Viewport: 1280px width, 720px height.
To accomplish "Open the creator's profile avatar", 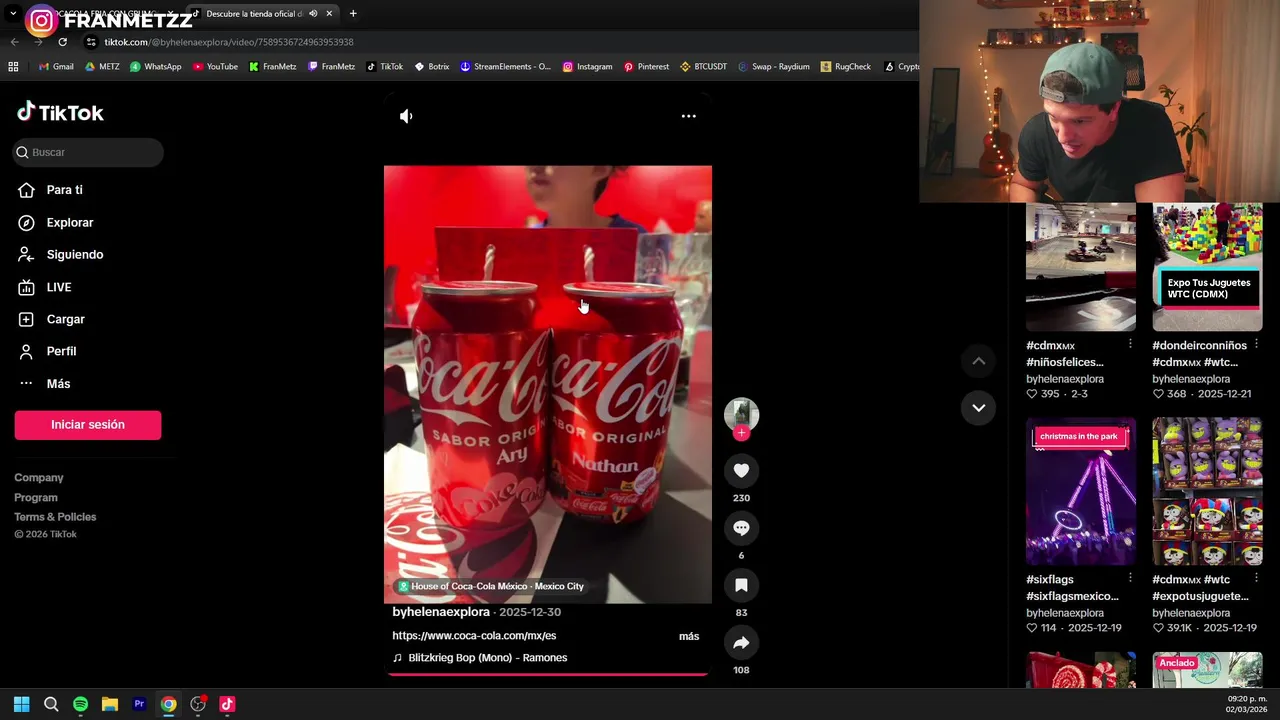I will (x=741, y=414).
